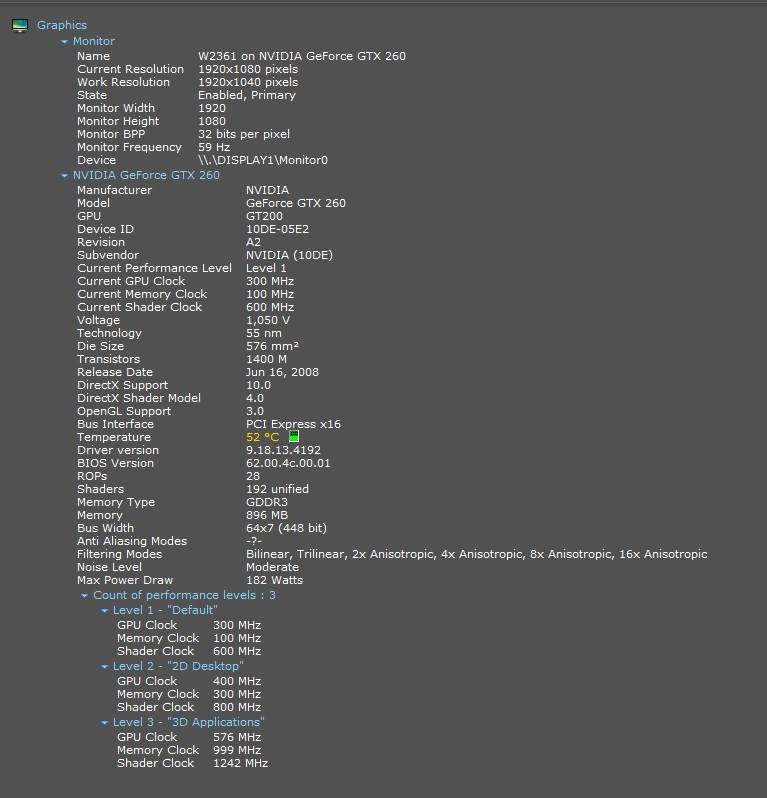
Task: Click Driver version value 9.18.13.4192
Action: click(283, 450)
